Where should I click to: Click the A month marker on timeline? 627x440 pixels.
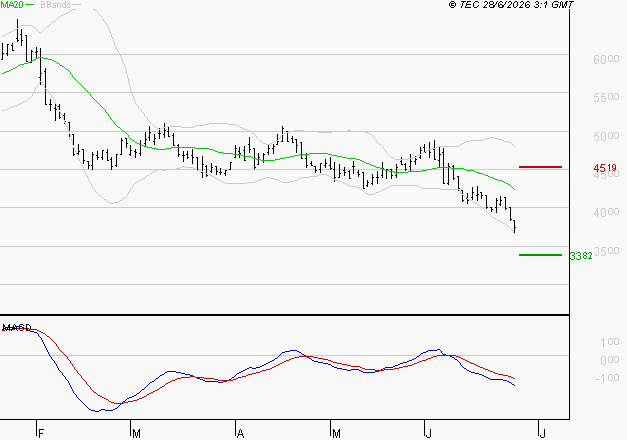(x=240, y=434)
